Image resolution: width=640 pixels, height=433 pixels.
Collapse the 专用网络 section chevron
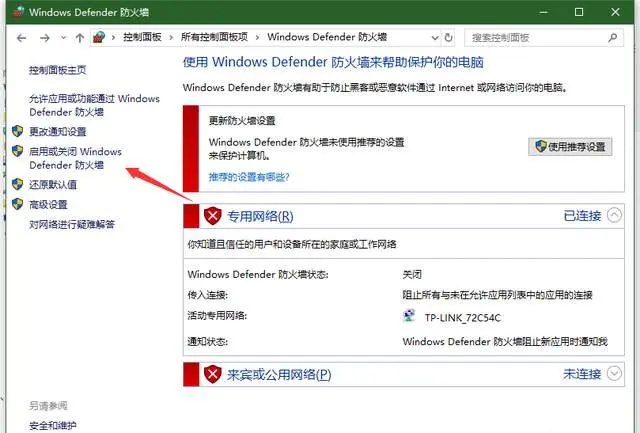(614, 215)
